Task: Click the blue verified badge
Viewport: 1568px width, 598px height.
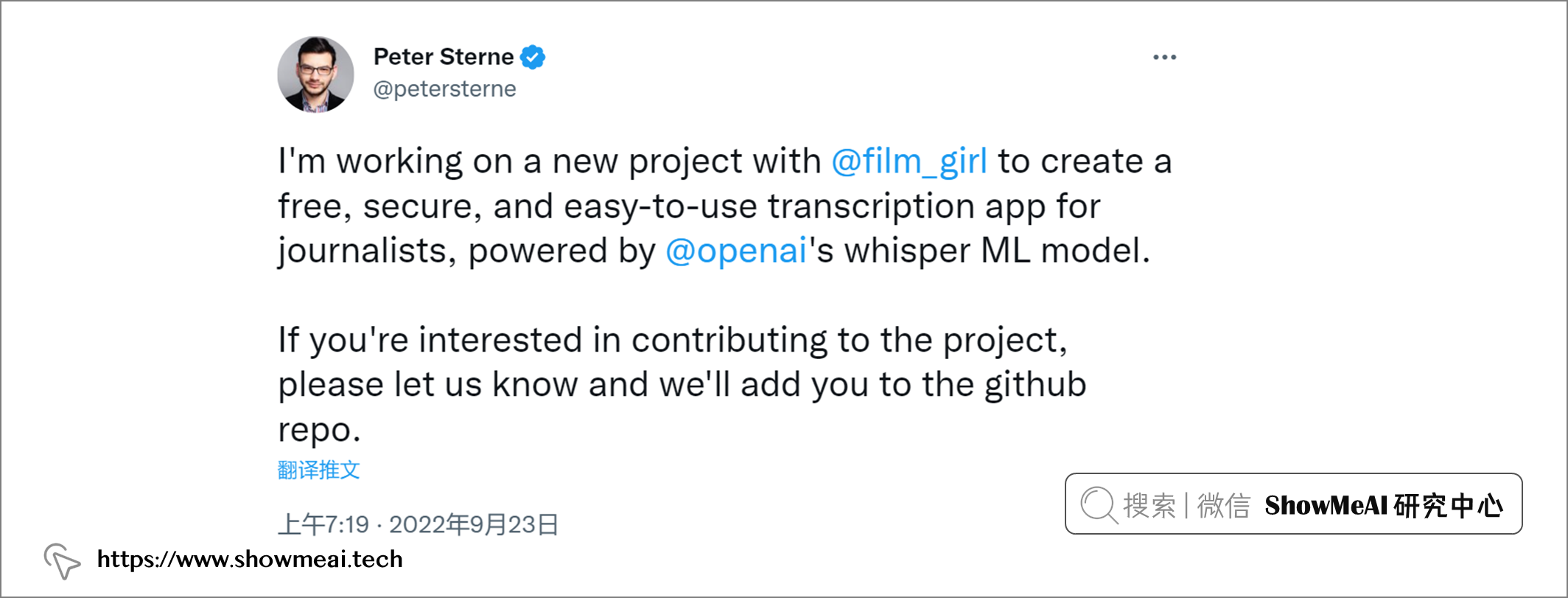Action: click(533, 57)
